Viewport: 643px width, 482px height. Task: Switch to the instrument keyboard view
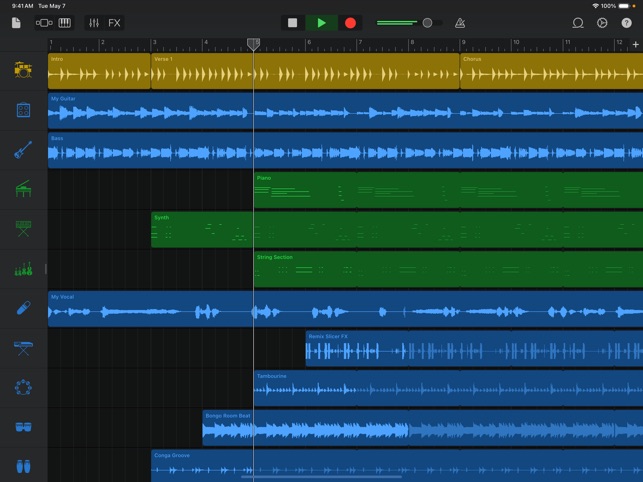coord(65,23)
